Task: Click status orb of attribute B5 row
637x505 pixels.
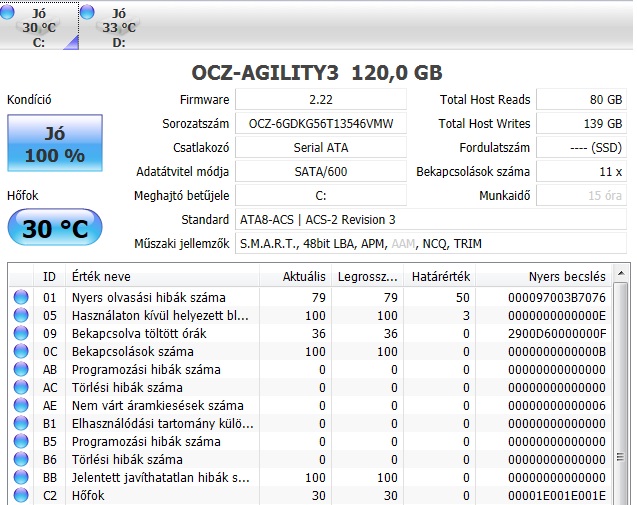Action: [21, 441]
